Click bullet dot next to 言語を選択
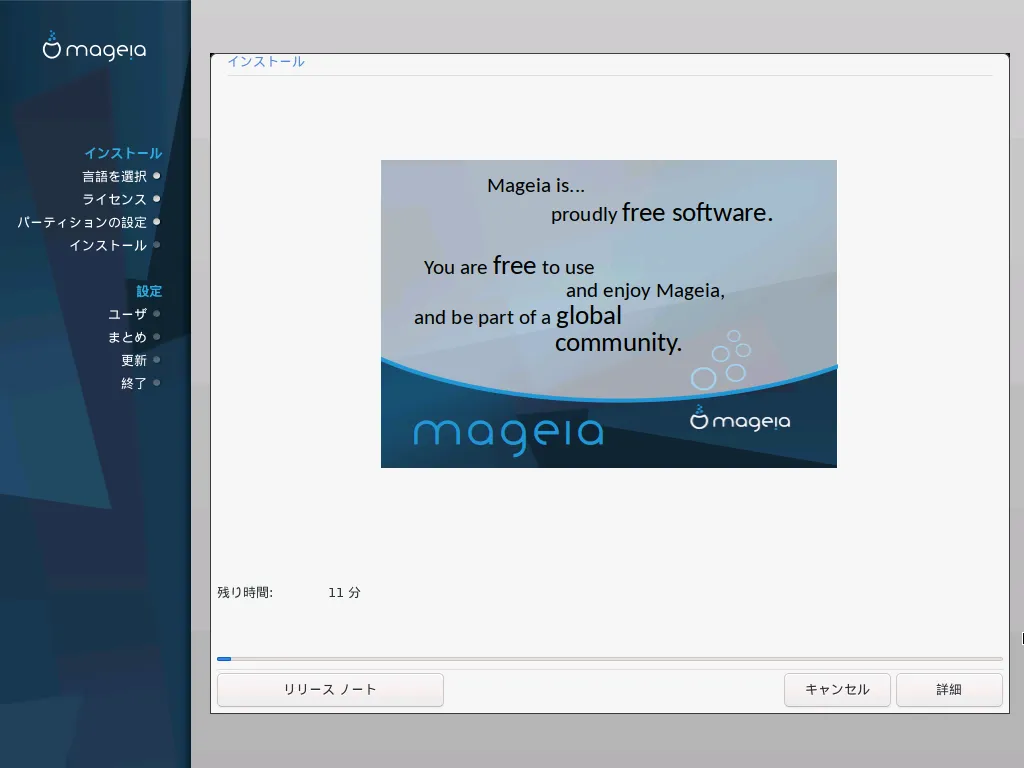 (157, 176)
